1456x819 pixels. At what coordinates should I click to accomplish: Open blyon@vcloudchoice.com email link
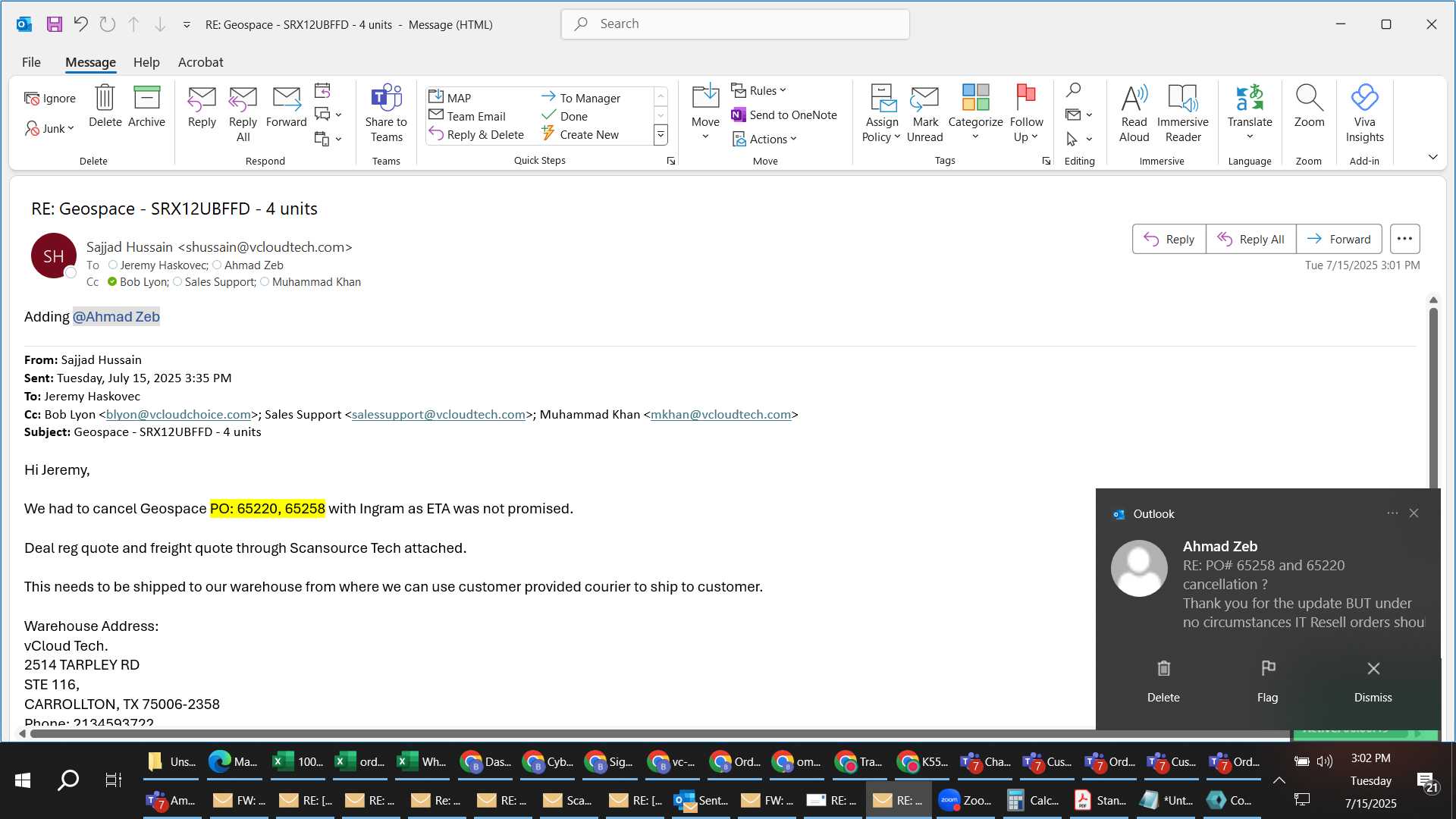point(178,414)
